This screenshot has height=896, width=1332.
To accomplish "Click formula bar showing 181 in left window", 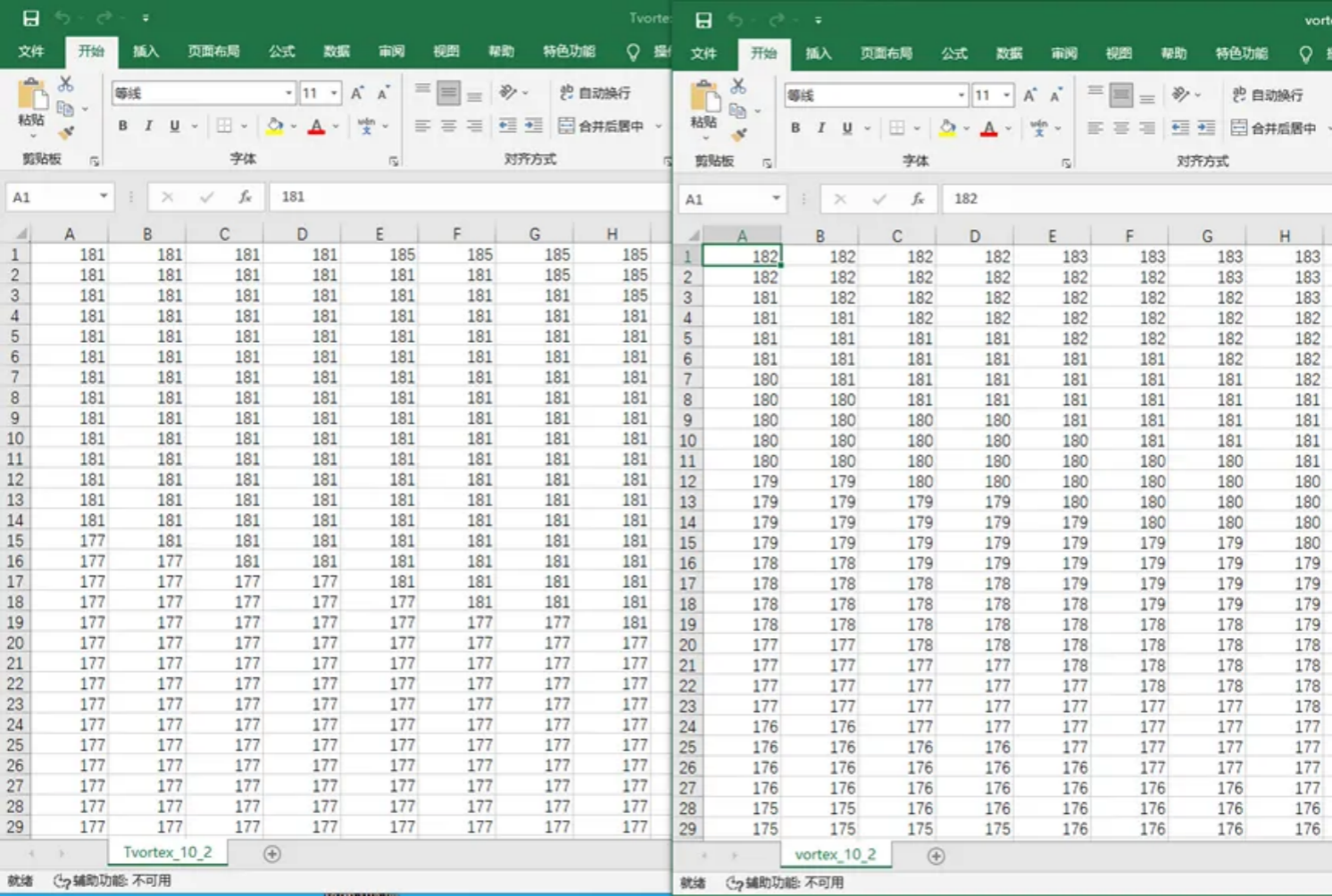I will [x=469, y=196].
